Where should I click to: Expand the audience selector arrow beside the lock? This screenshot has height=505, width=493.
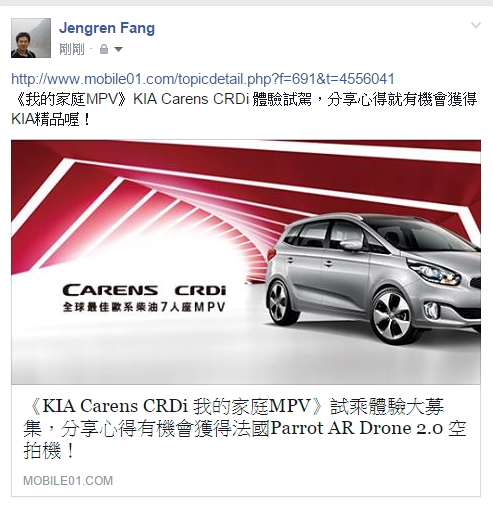[x=118, y=50]
